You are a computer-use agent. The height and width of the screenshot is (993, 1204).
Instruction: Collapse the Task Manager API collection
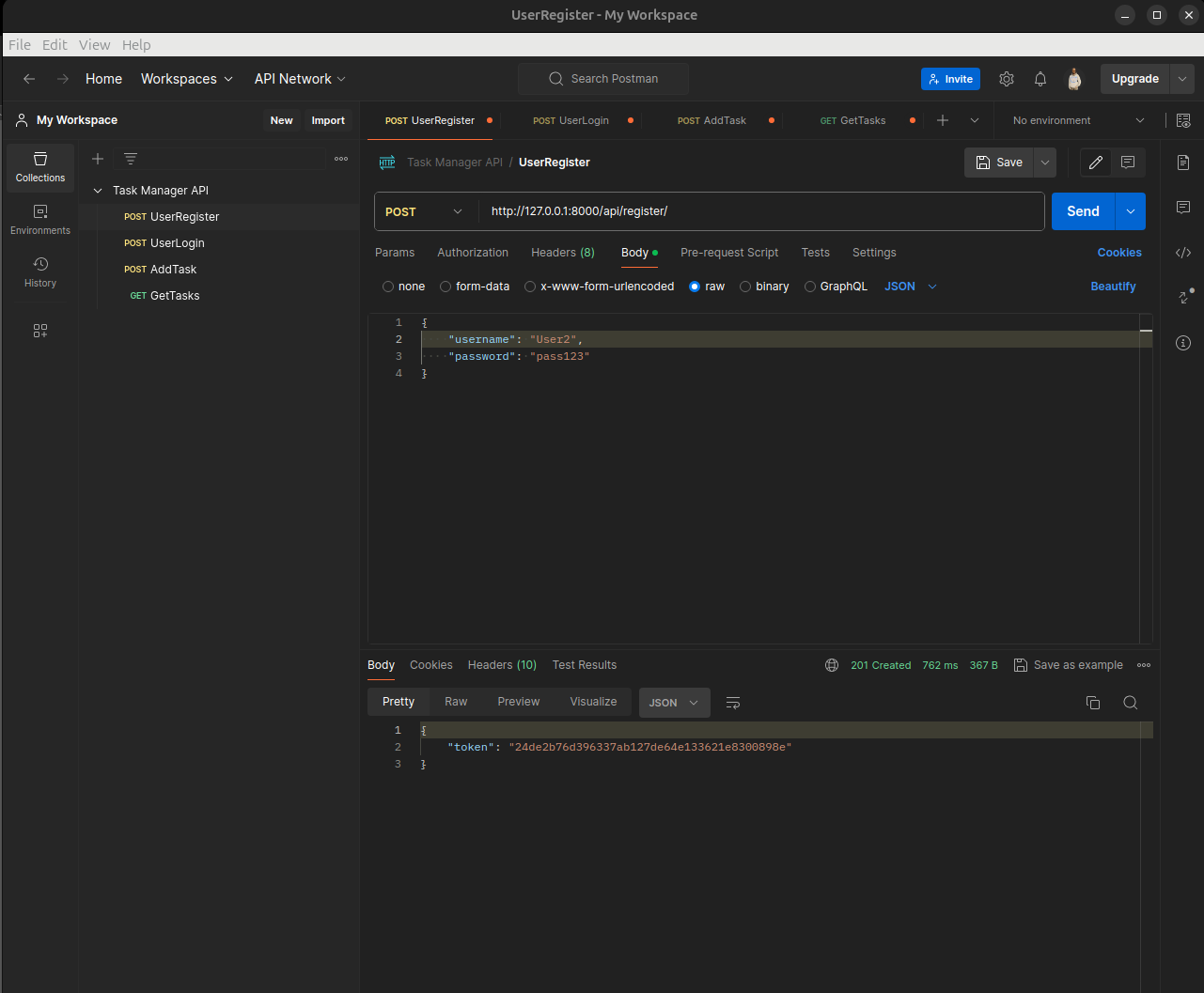tap(98, 191)
